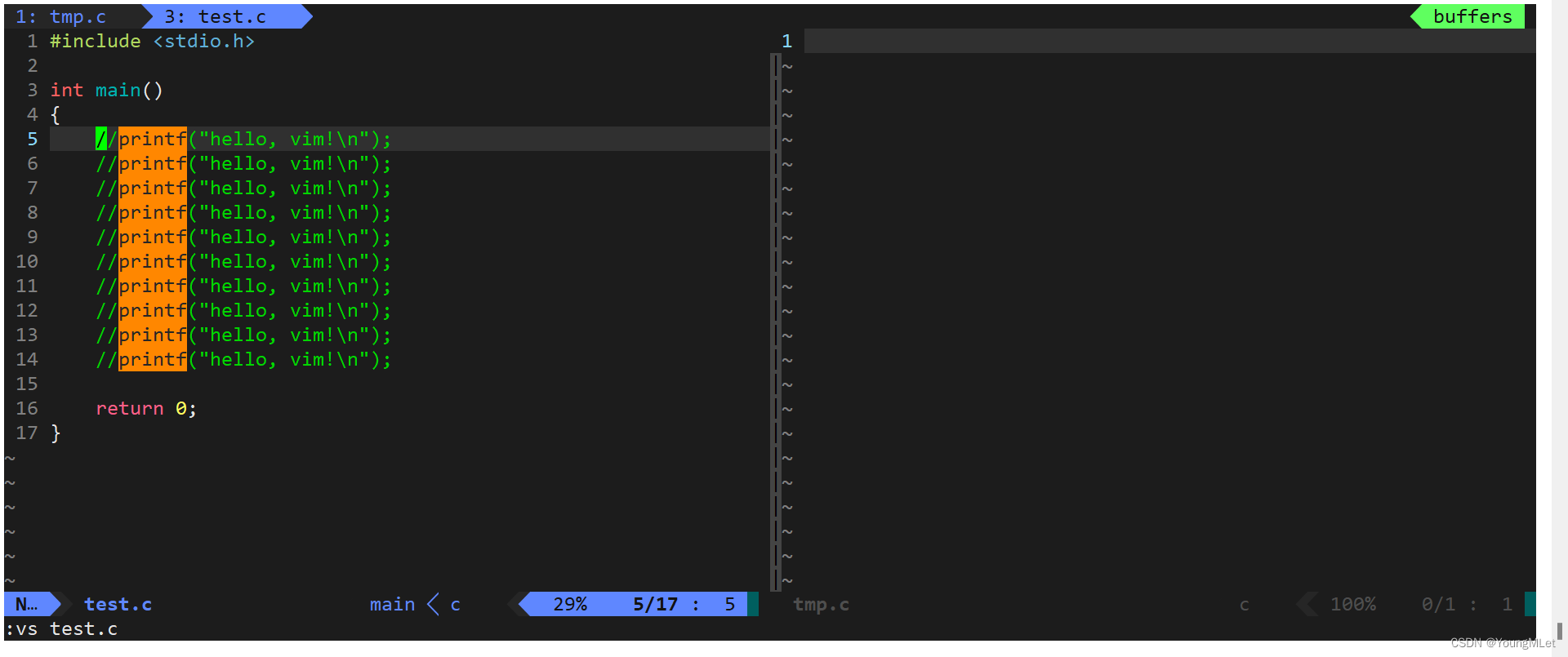Click test.c filename in left statusline
This screenshot has height=657, width=1568.
point(118,604)
